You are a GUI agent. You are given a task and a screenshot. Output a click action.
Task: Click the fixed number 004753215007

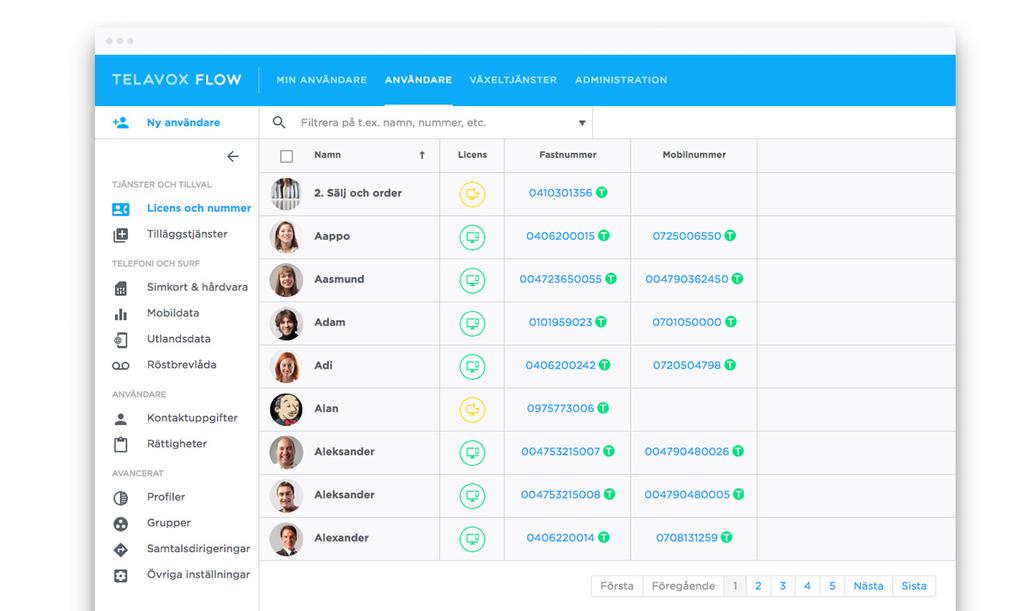560,451
